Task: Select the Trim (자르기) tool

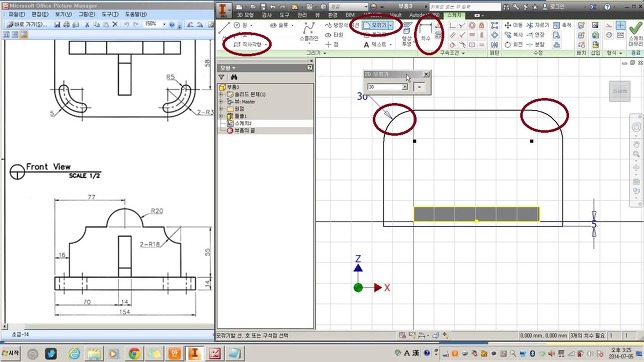Action: [x=538, y=25]
